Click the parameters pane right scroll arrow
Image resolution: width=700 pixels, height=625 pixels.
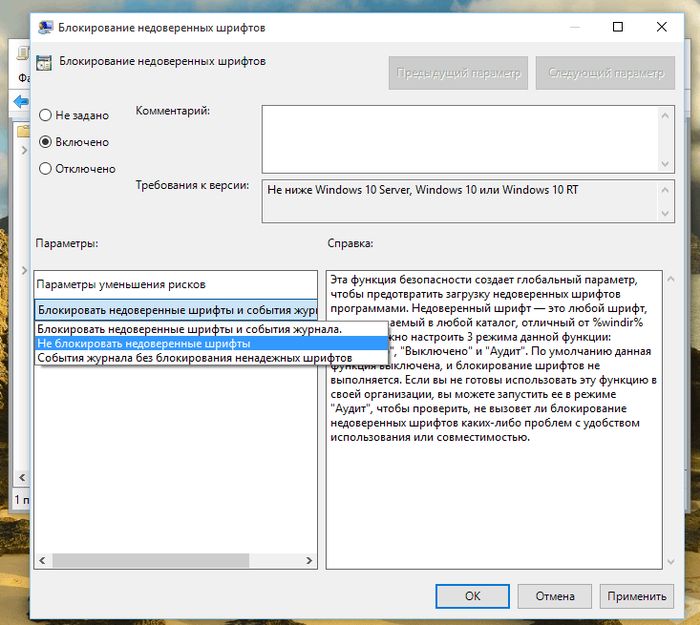[x=309, y=560]
